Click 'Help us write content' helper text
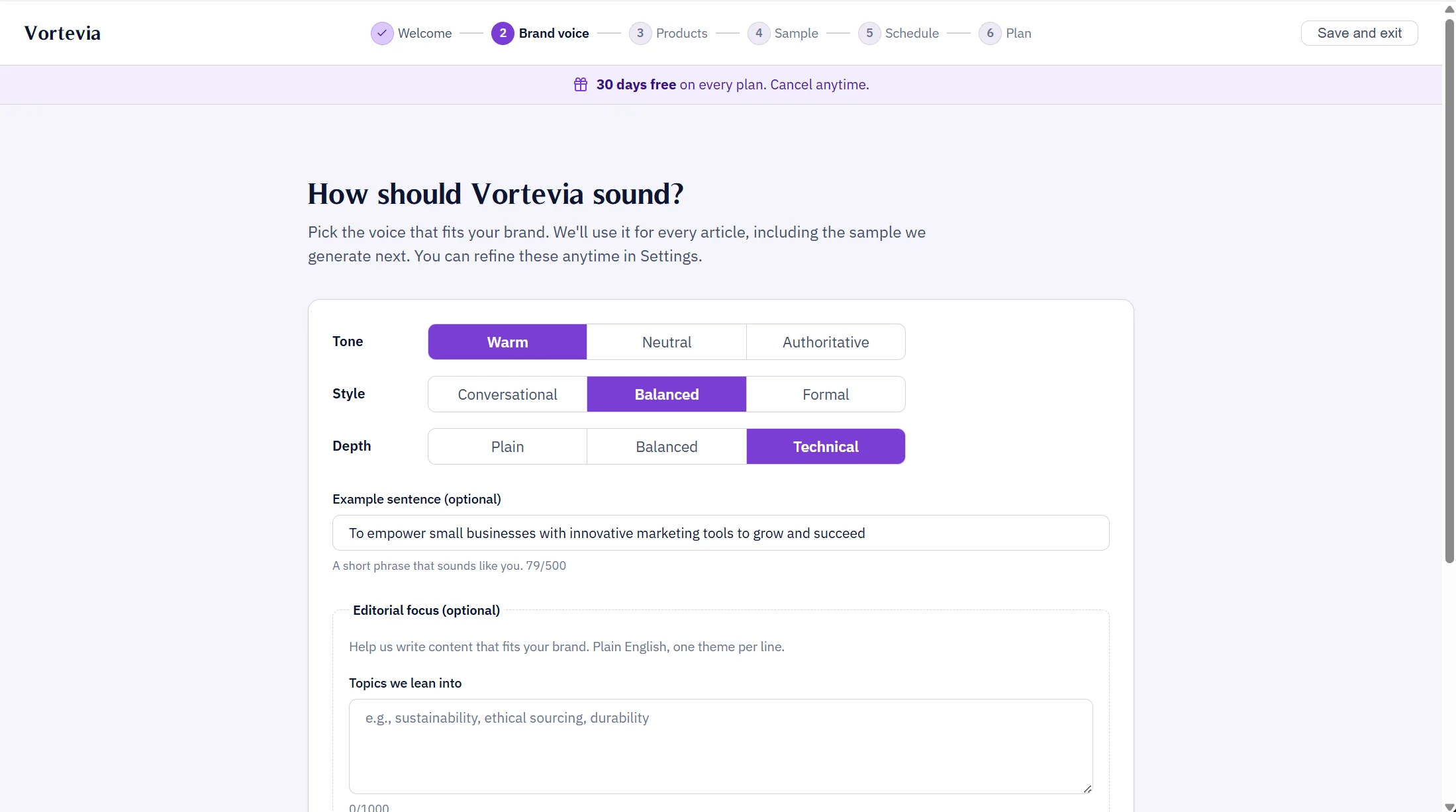 pyautogui.click(x=567, y=647)
